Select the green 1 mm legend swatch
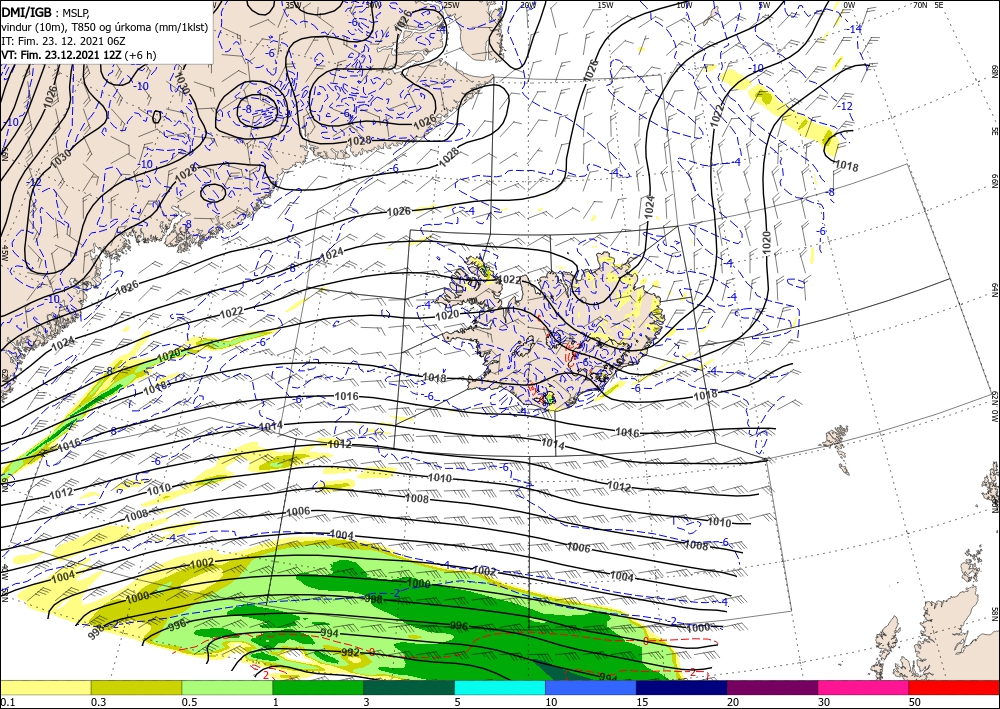 point(318,687)
